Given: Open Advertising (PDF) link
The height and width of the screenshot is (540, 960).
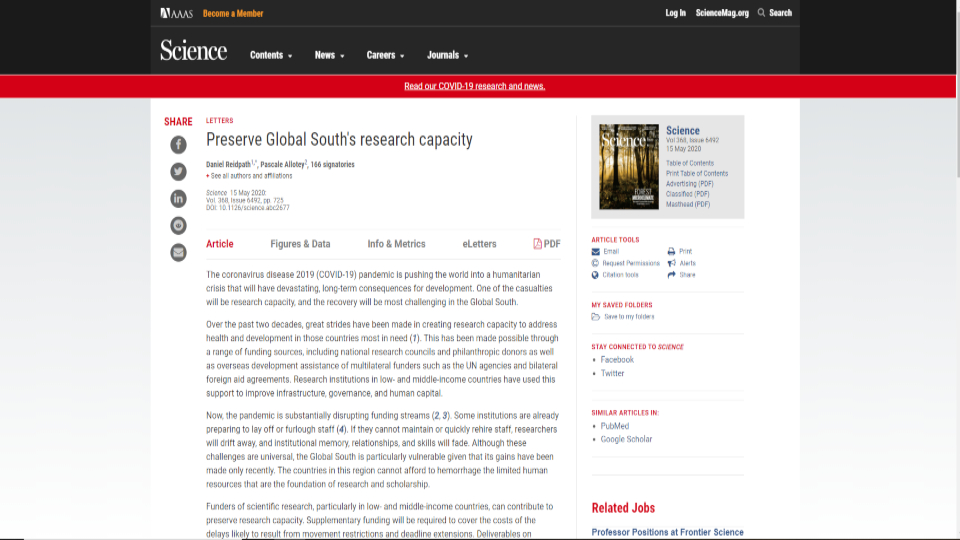Looking at the screenshot, I should [x=689, y=184].
